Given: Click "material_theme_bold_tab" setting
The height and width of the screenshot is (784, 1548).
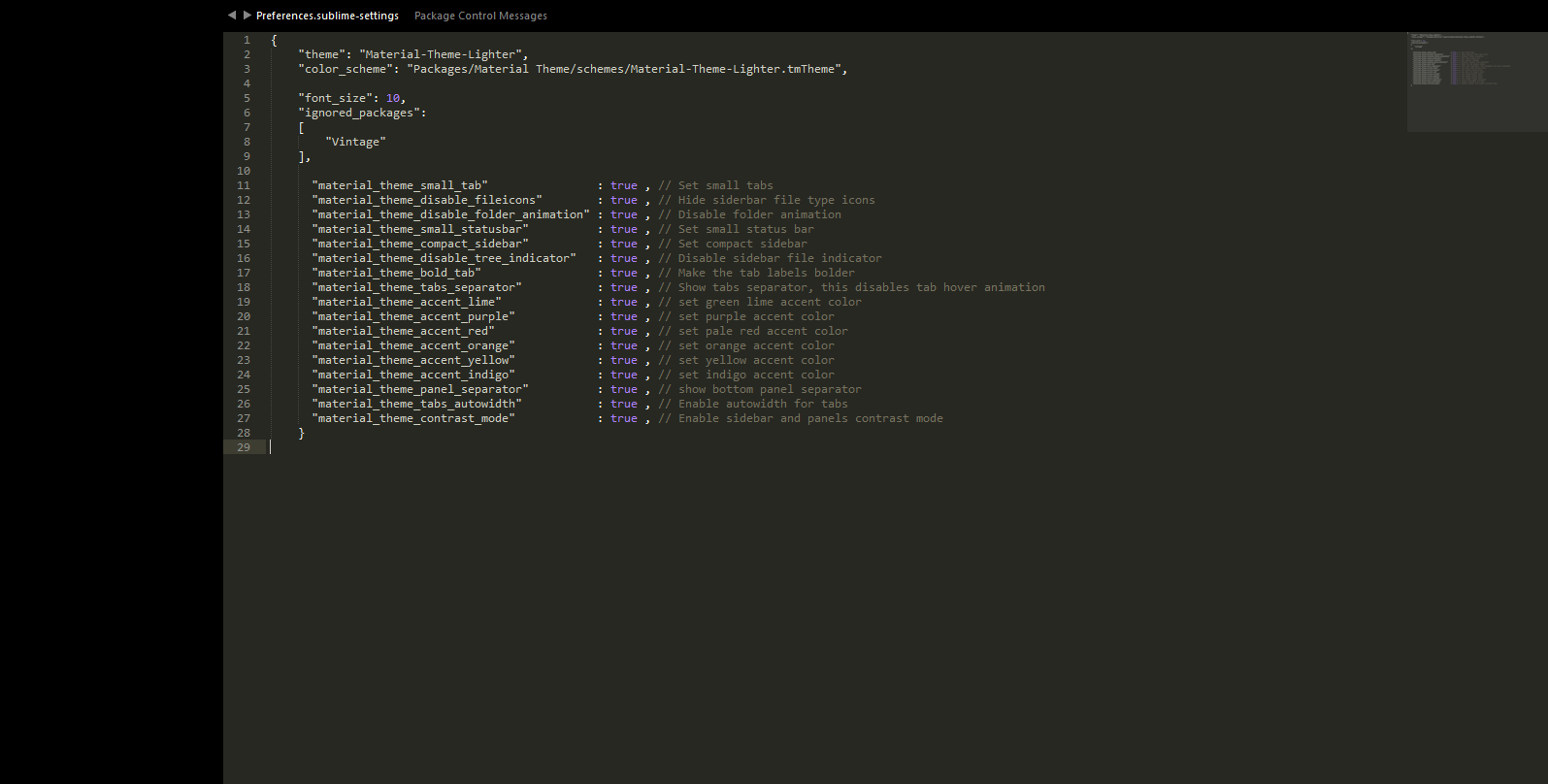Looking at the screenshot, I should [x=396, y=273].
